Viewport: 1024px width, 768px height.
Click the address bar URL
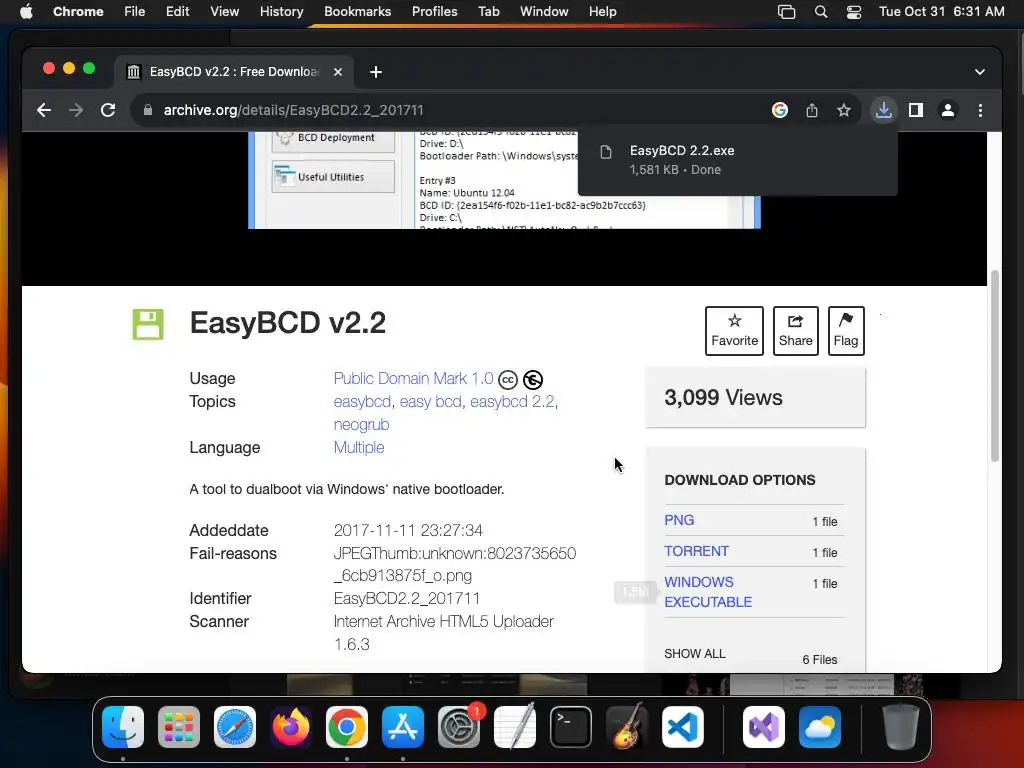(293, 110)
